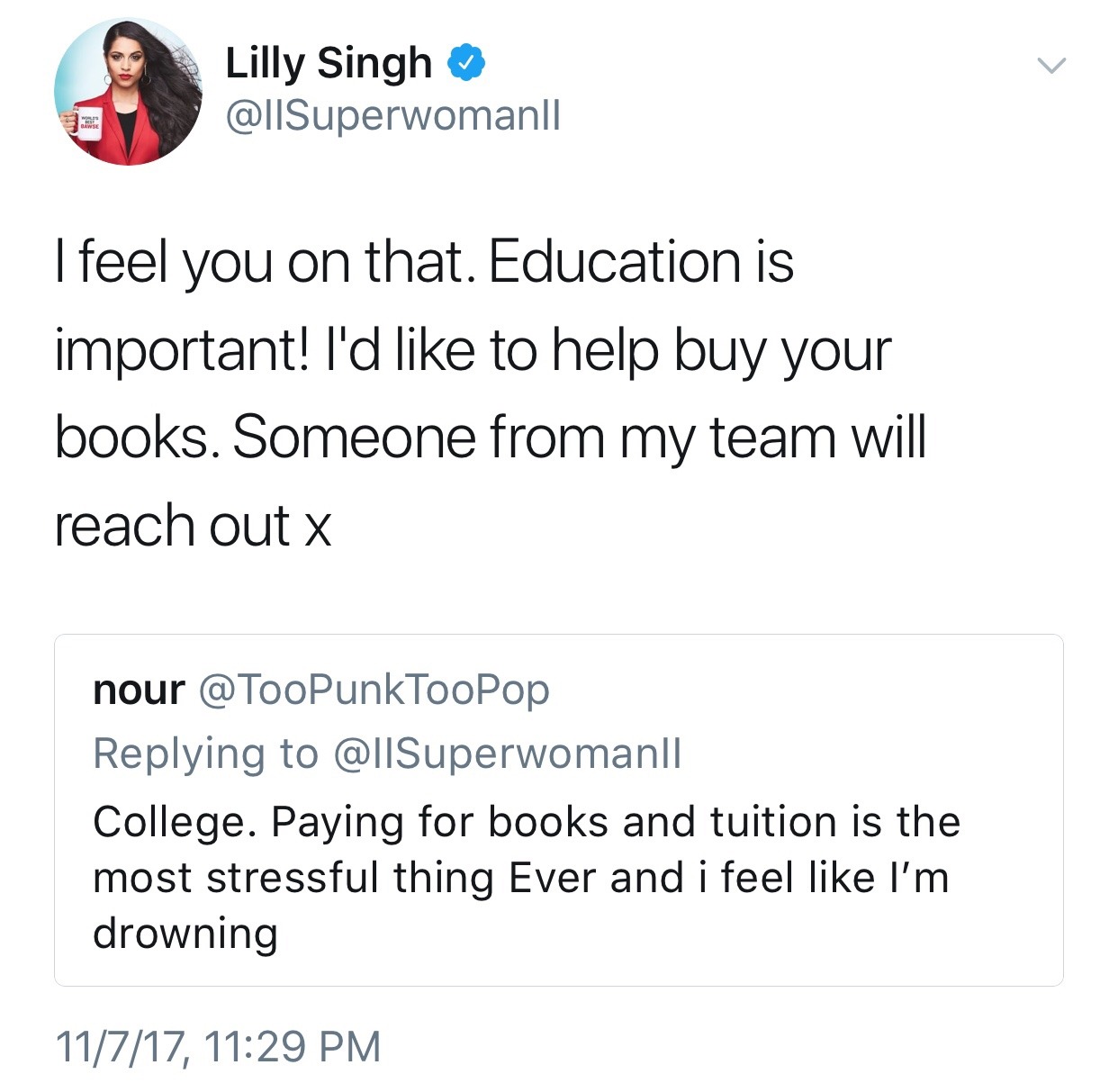Click the "College. Paying for books" line
The width and height of the screenshot is (1118, 1092).
[x=526, y=822]
